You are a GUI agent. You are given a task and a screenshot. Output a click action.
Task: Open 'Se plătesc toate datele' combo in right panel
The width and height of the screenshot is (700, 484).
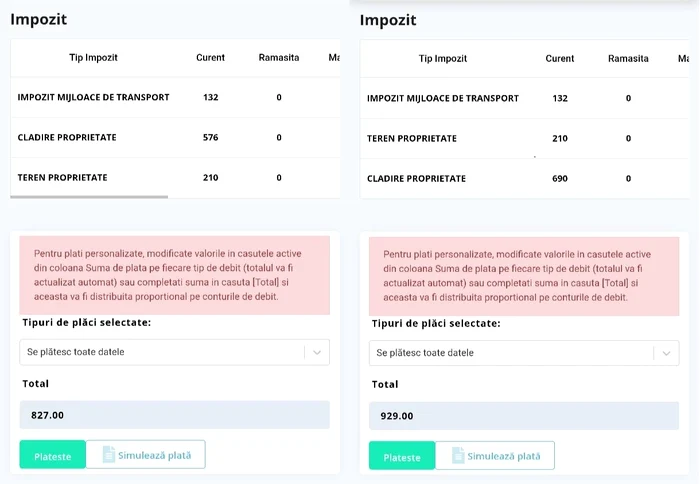point(512,353)
